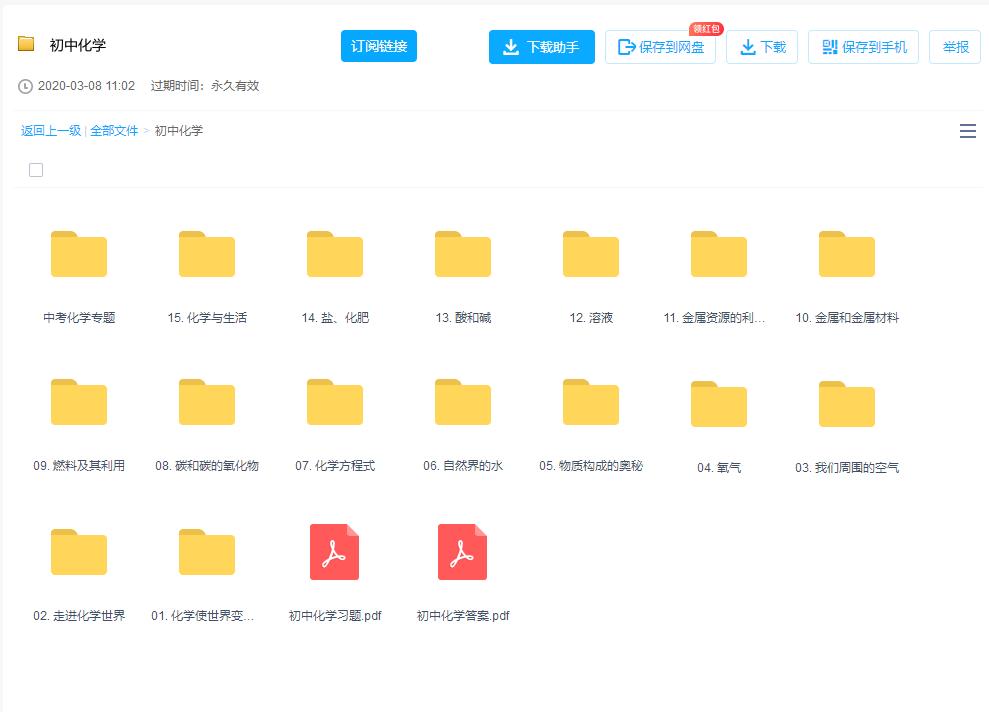
Task: Select the 12. 溶液 folder
Action: pos(590,254)
